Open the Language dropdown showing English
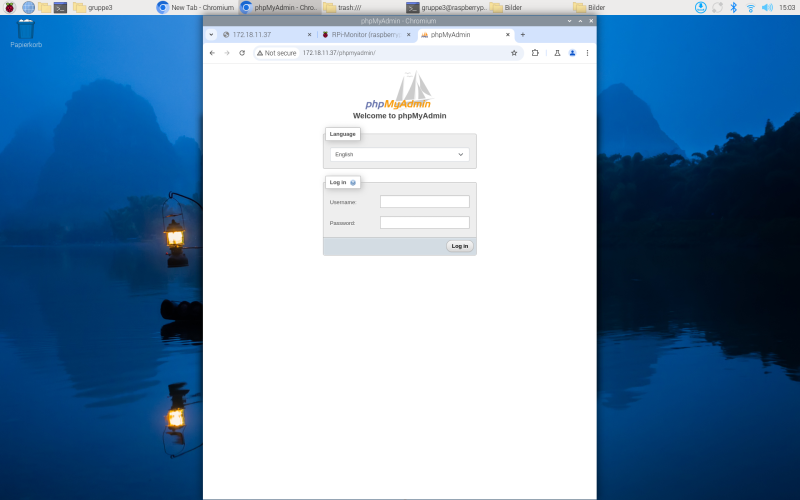 399,154
